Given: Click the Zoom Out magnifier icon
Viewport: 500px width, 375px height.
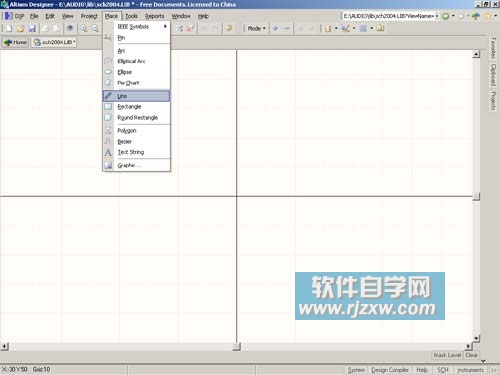Looking at the screenshot, I should tap(95, 29).
